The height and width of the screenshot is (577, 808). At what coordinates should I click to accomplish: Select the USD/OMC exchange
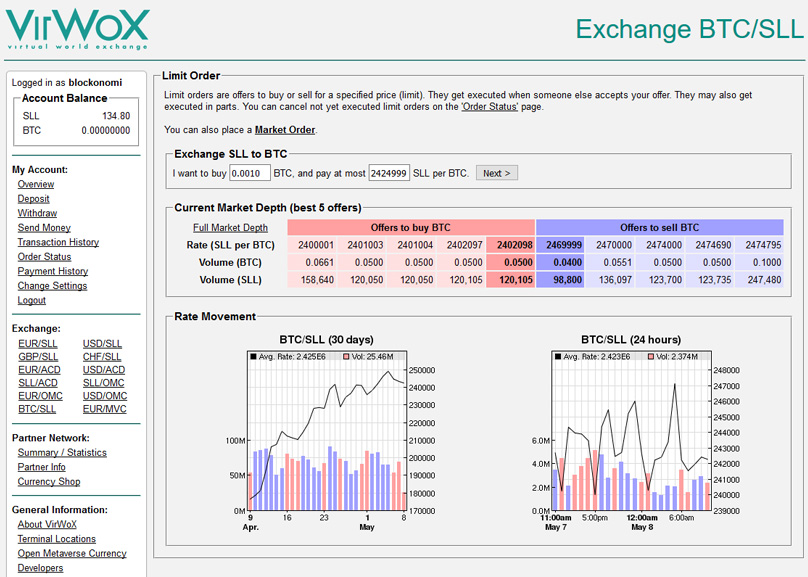(105, 396)
